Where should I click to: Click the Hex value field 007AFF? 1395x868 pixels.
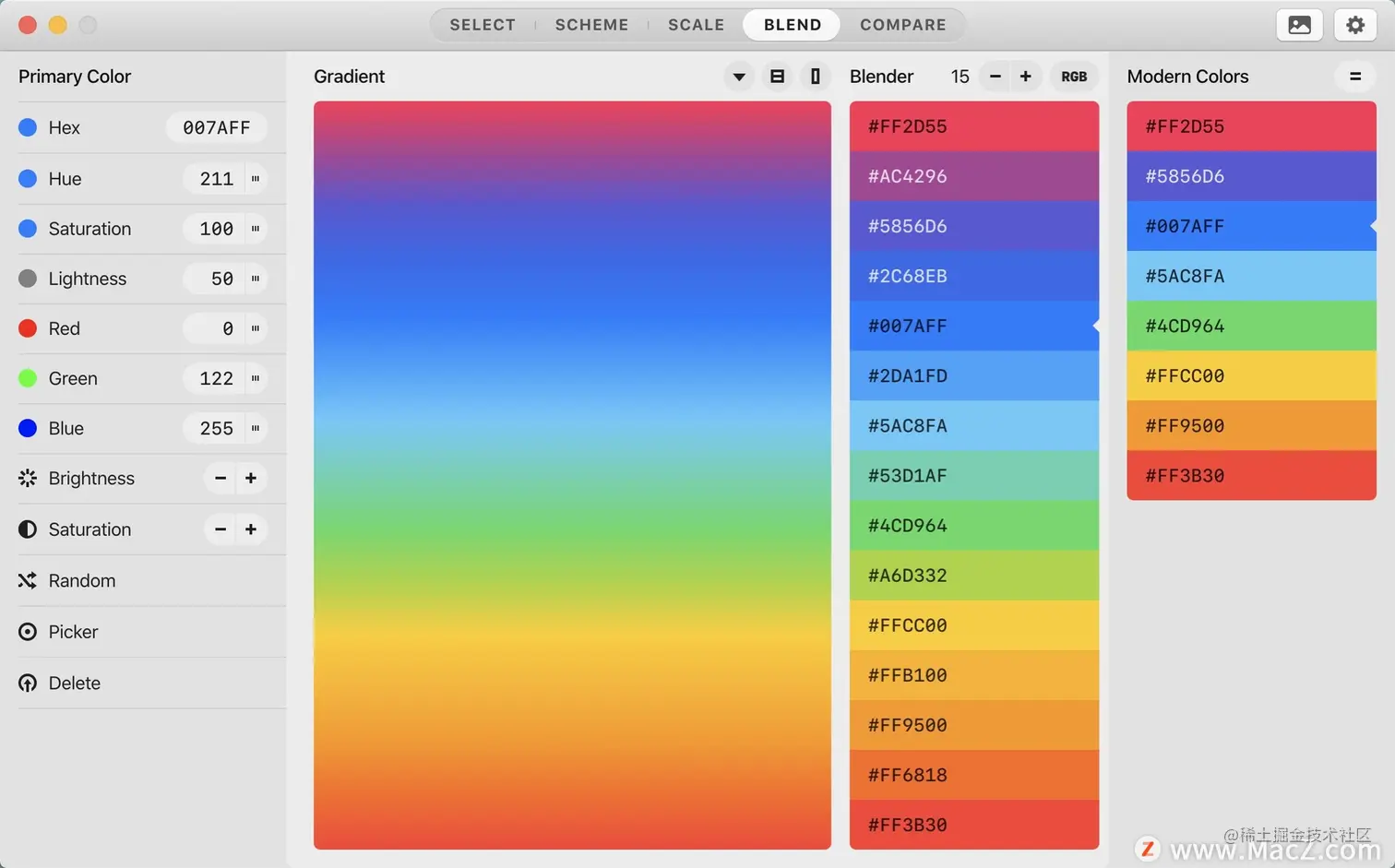pos(217,127)
